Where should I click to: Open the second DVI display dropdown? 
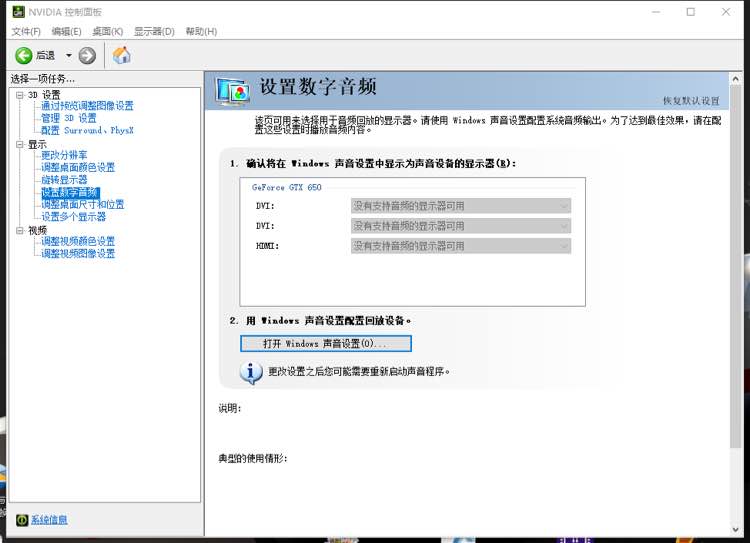click(x=461, y=226)
